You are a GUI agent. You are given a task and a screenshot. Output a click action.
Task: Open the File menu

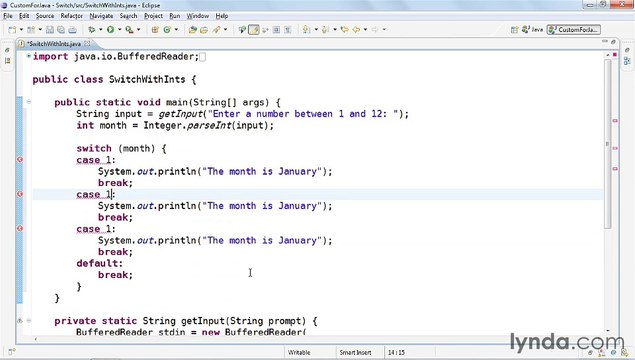point(8,16)
